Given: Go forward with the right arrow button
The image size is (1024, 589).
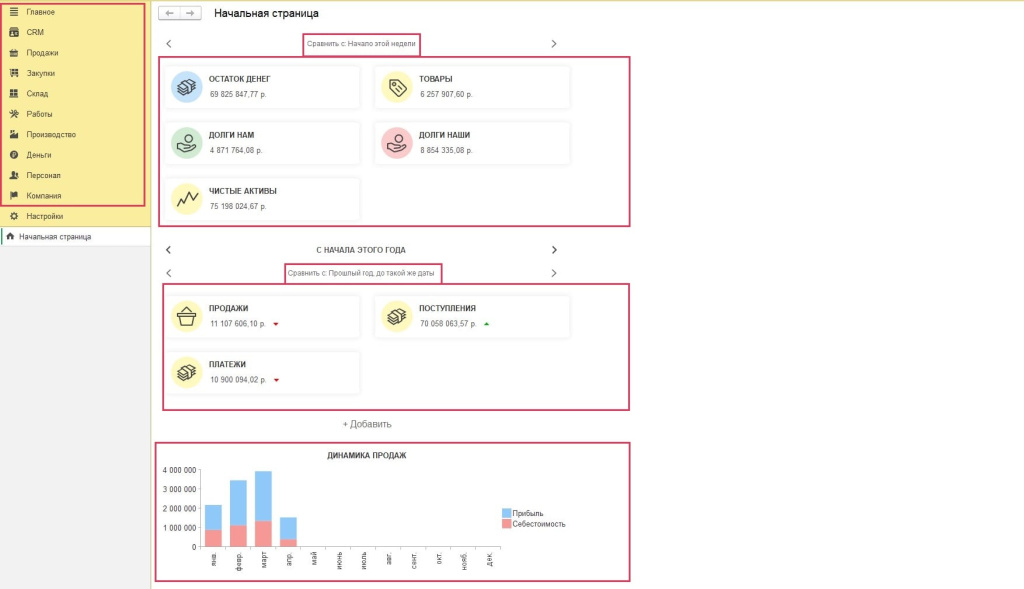Looking at the screenshot, I should coord(190,13).
